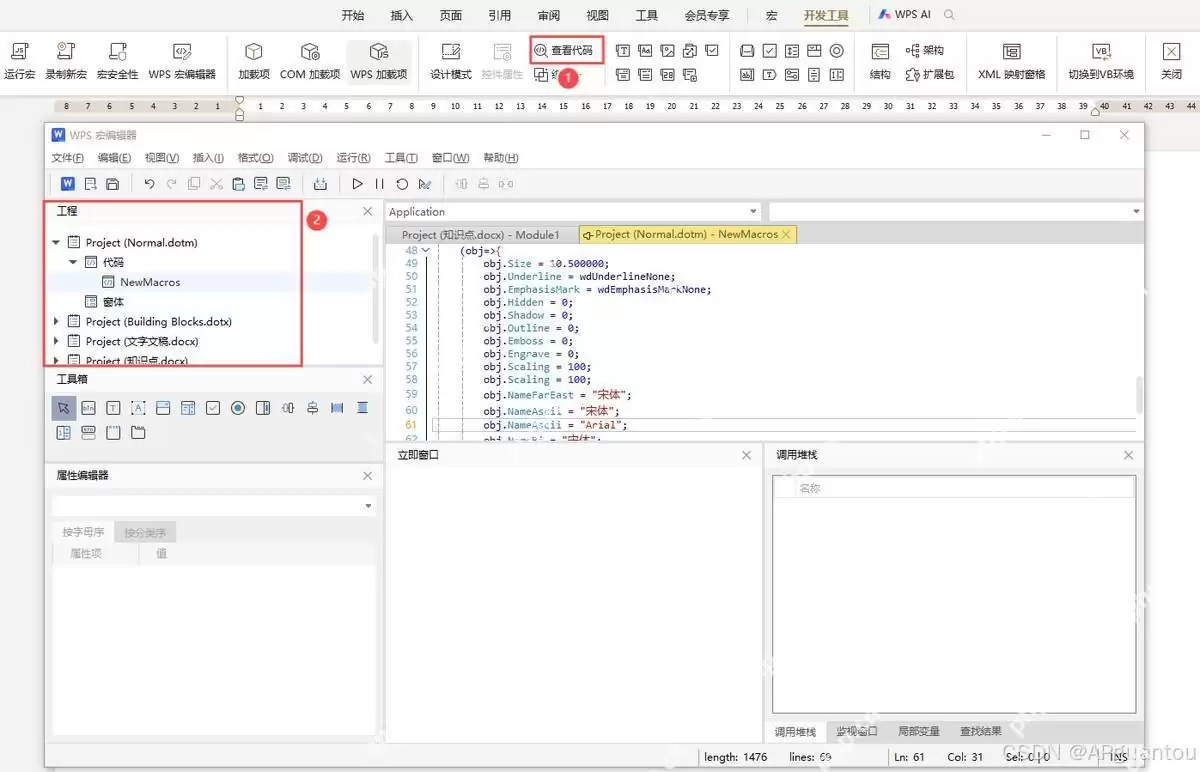The width and height of the screenshot is (1200, 772).
Task: Open Macro Security (宏安全性) settings
Action: (x=118, y=60)
